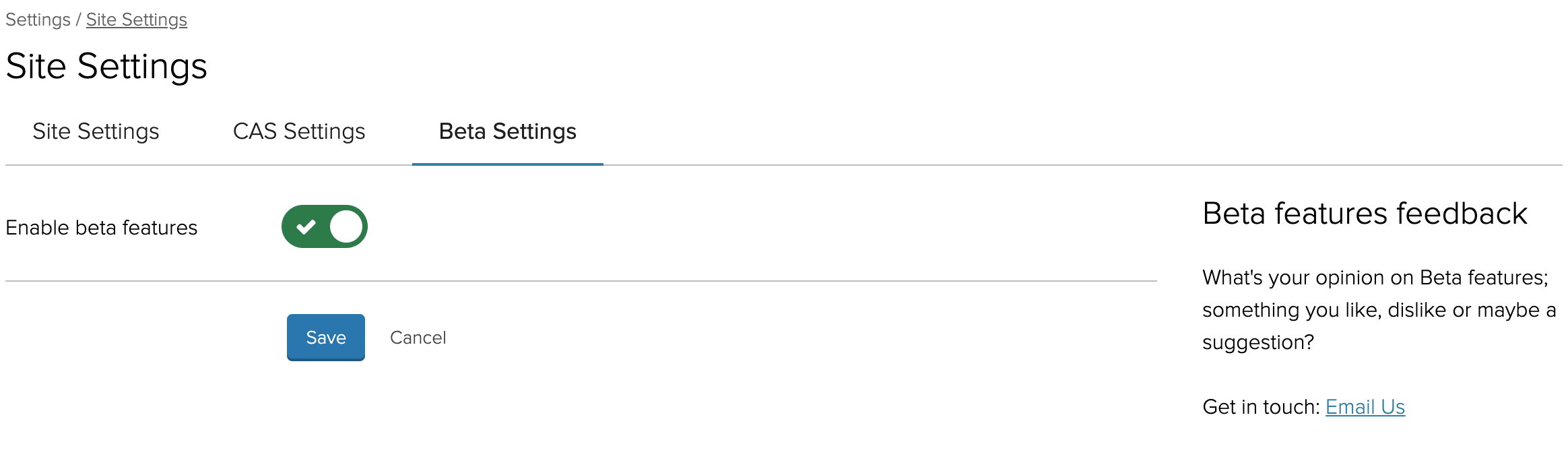Select the Beta Settings tab
Image resolution: width=1568 pixels, height=465 pixels.
507,131
